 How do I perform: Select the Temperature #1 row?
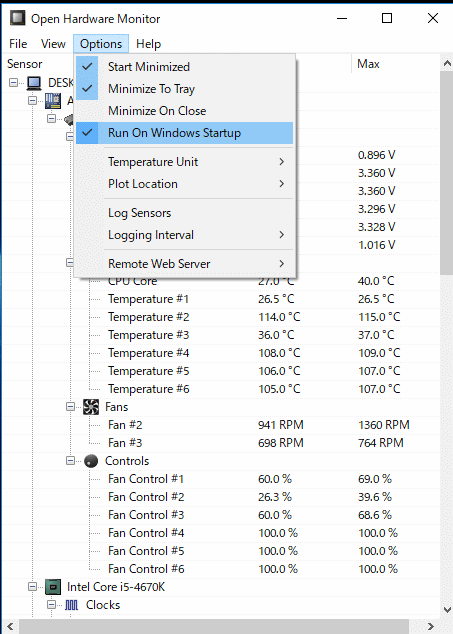(x=221, y=299)
